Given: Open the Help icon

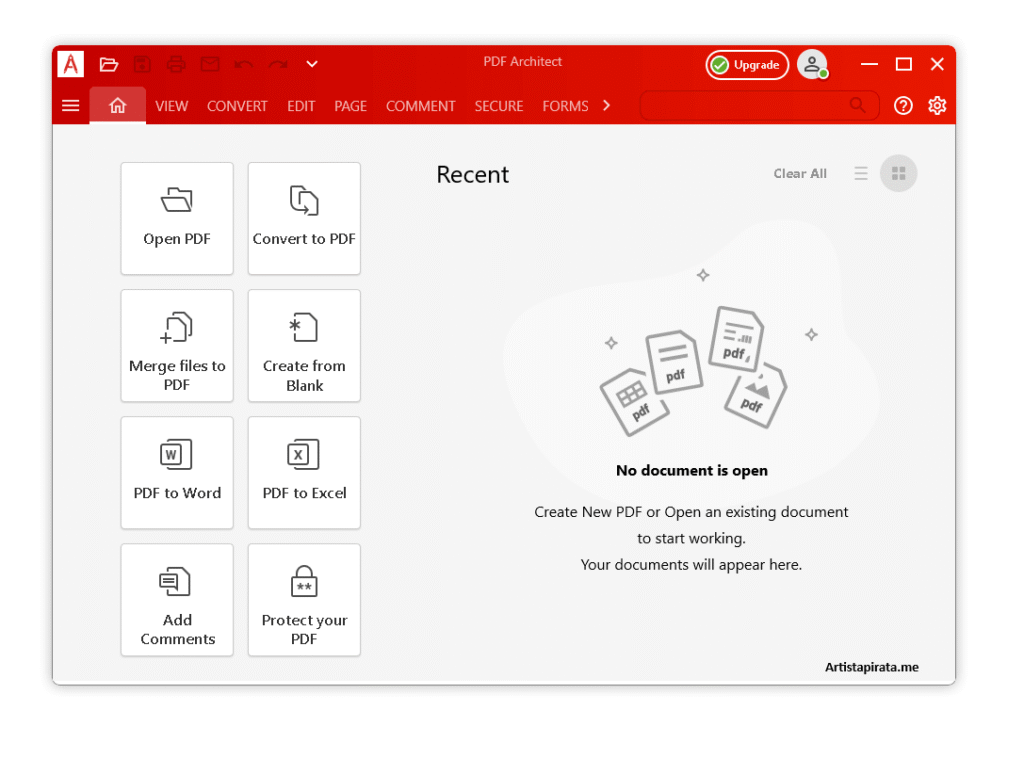Looking at the screenshot, I should click(902, 105).
